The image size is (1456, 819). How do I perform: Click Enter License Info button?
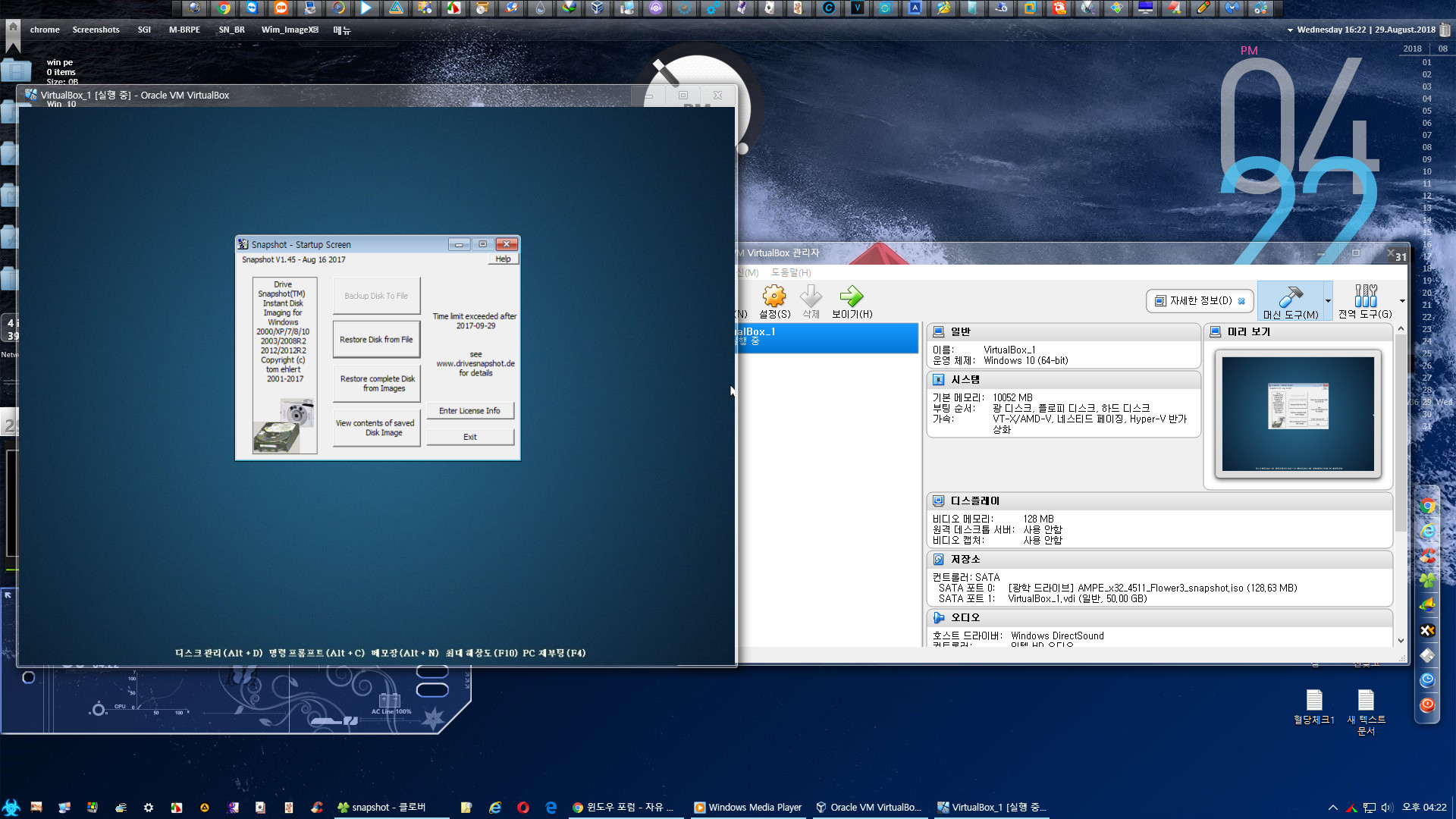[469, 411]
